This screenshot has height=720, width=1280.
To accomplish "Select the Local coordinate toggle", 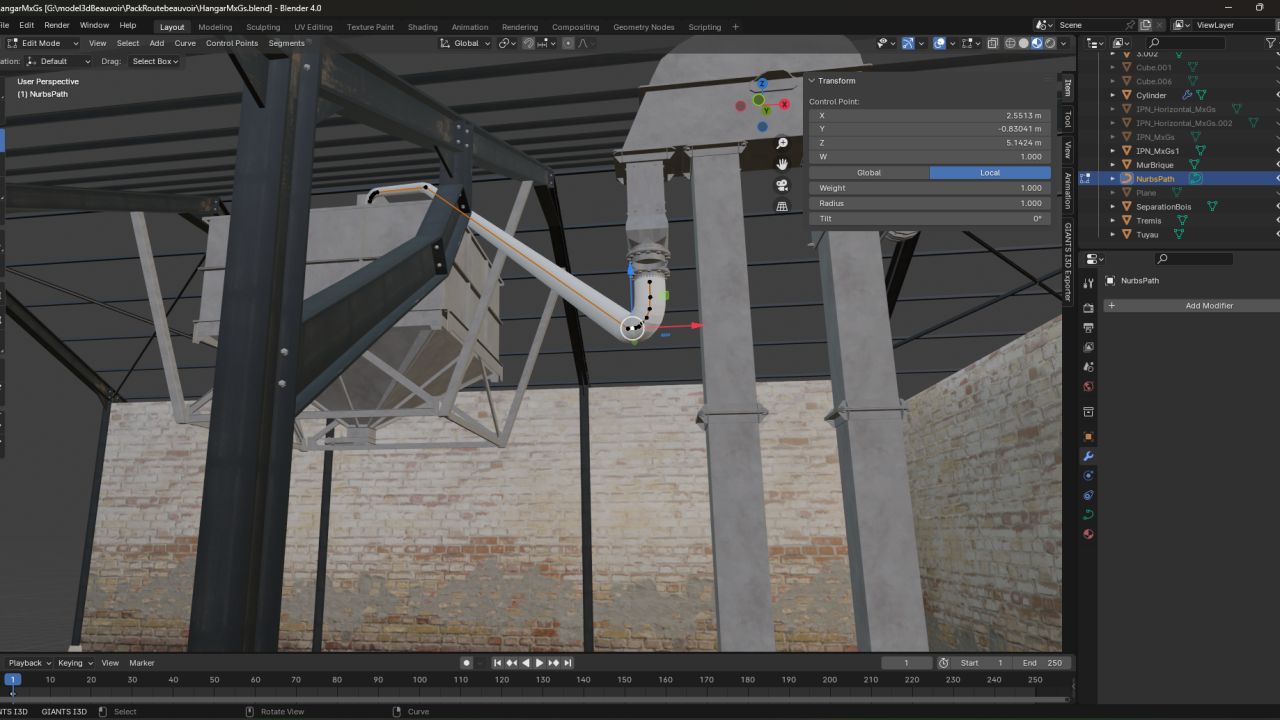I will (x=989, y=173).
